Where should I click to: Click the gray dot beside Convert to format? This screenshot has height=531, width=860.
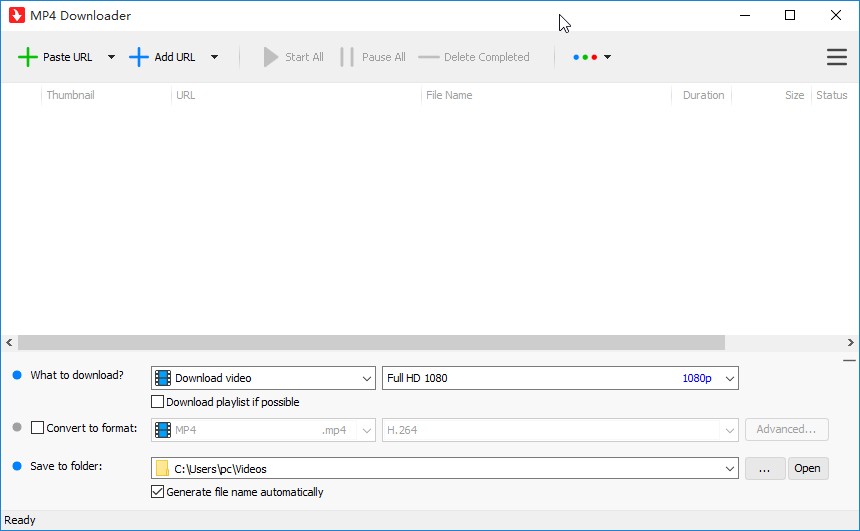pyautogui.click(x=17, y=427)
